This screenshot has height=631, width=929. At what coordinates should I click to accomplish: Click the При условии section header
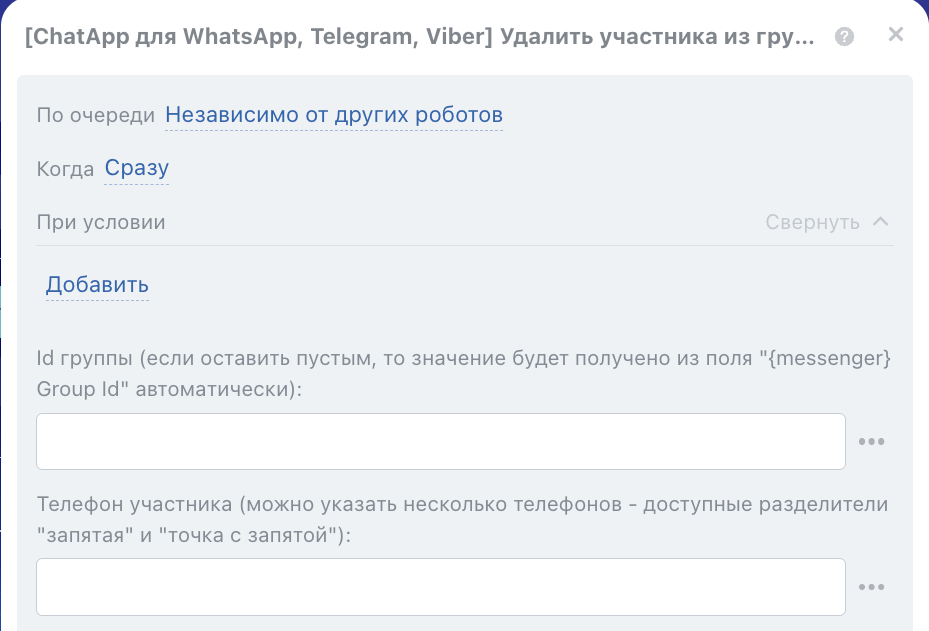coord(101,222)
